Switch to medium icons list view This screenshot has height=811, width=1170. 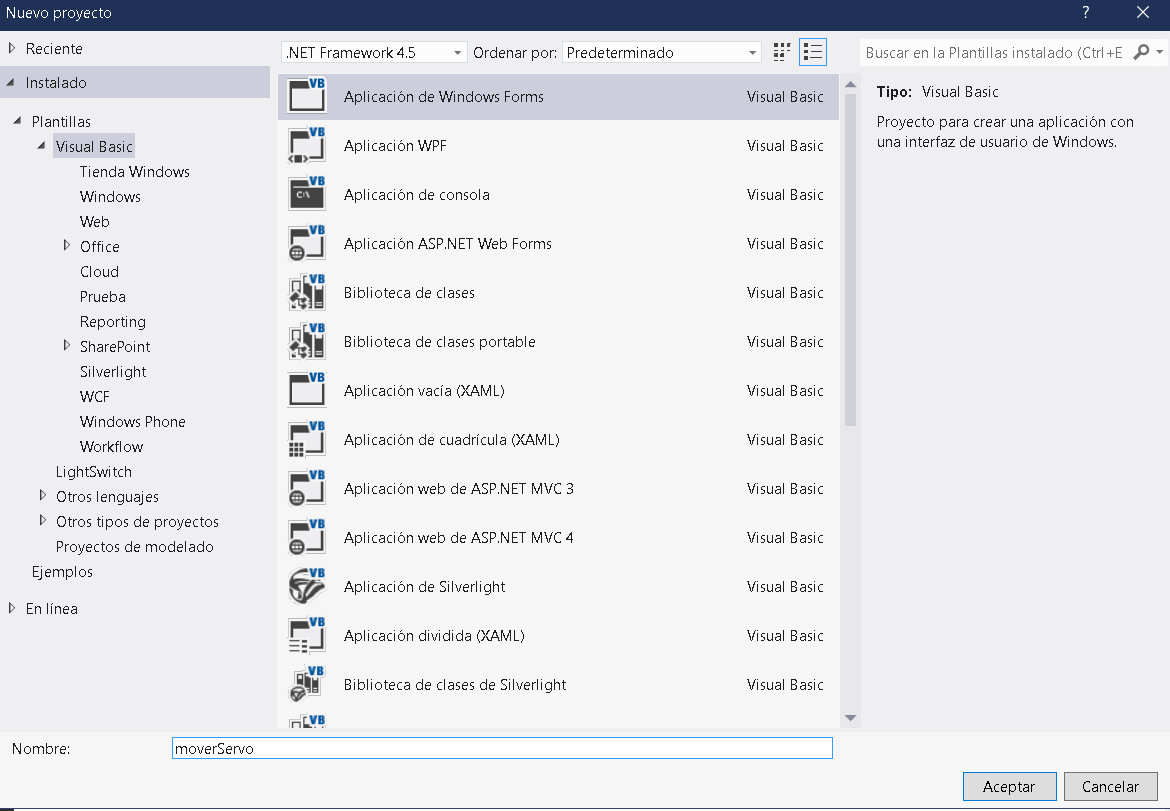(x=813, y=52)
